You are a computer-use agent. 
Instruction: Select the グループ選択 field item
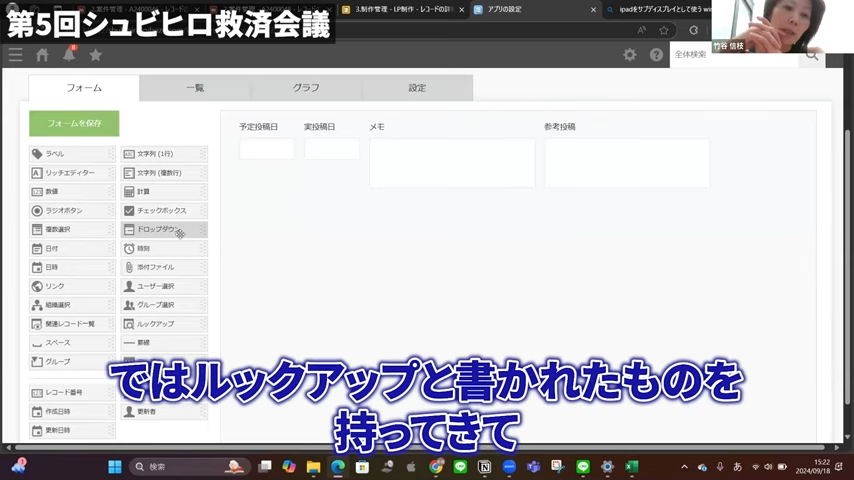click(164, 305)
